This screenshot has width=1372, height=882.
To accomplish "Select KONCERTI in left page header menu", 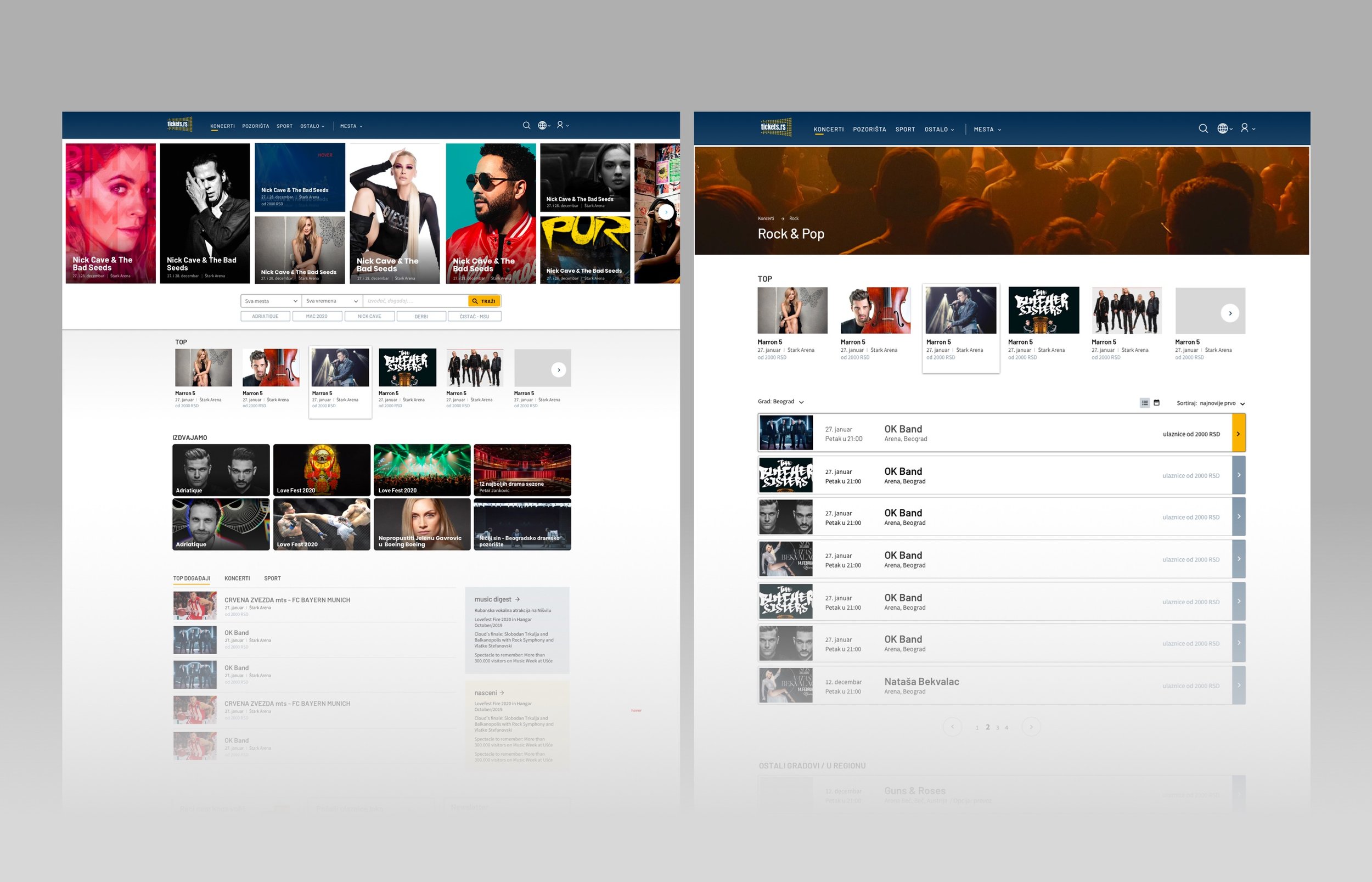I will pyautogui.click(x=222, y=126).
